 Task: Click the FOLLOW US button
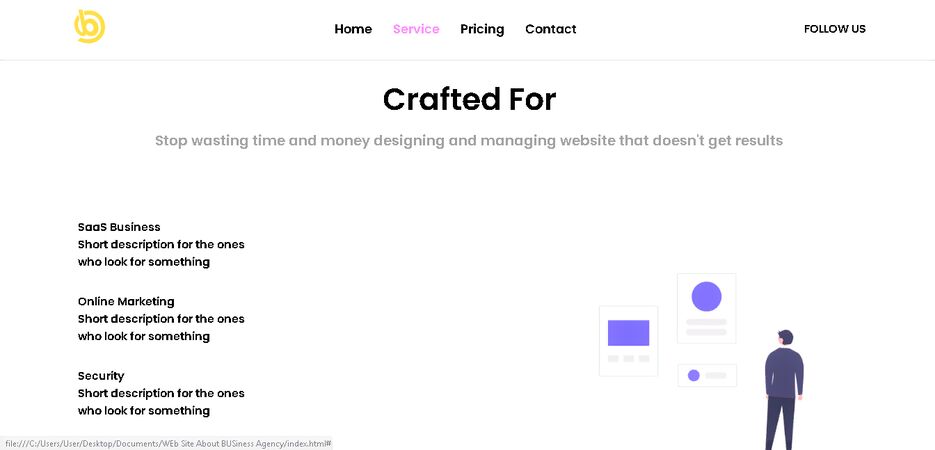coord(834,29)
